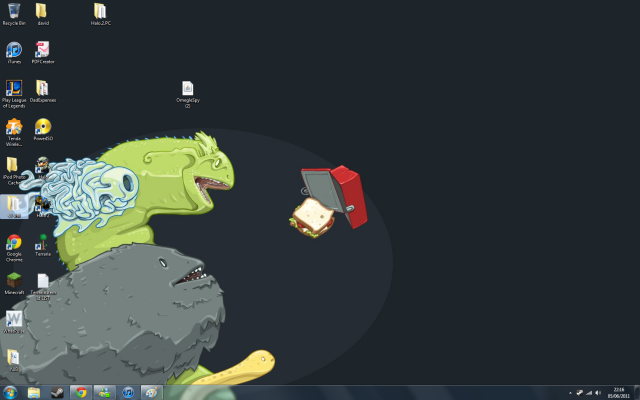Open the Recycle Bin on the desktop
The image size is (640, 400).
[14, 12]
